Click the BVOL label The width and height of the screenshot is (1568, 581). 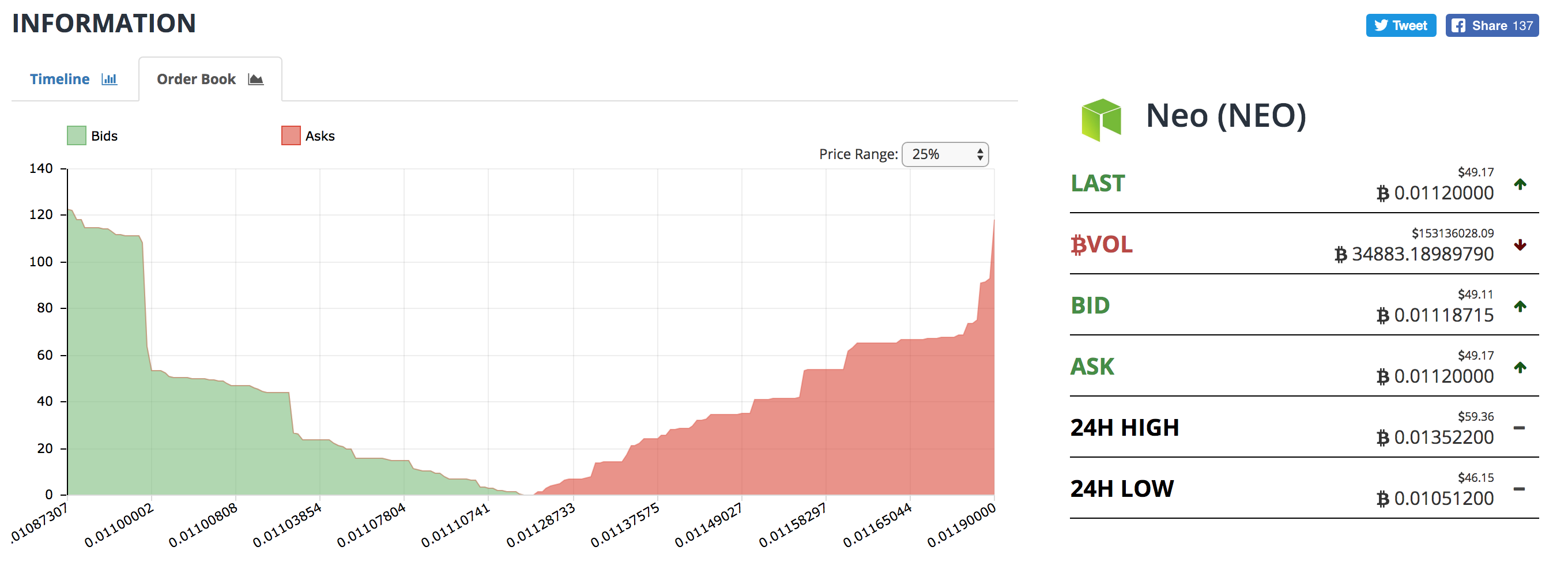pos(1102,244)
